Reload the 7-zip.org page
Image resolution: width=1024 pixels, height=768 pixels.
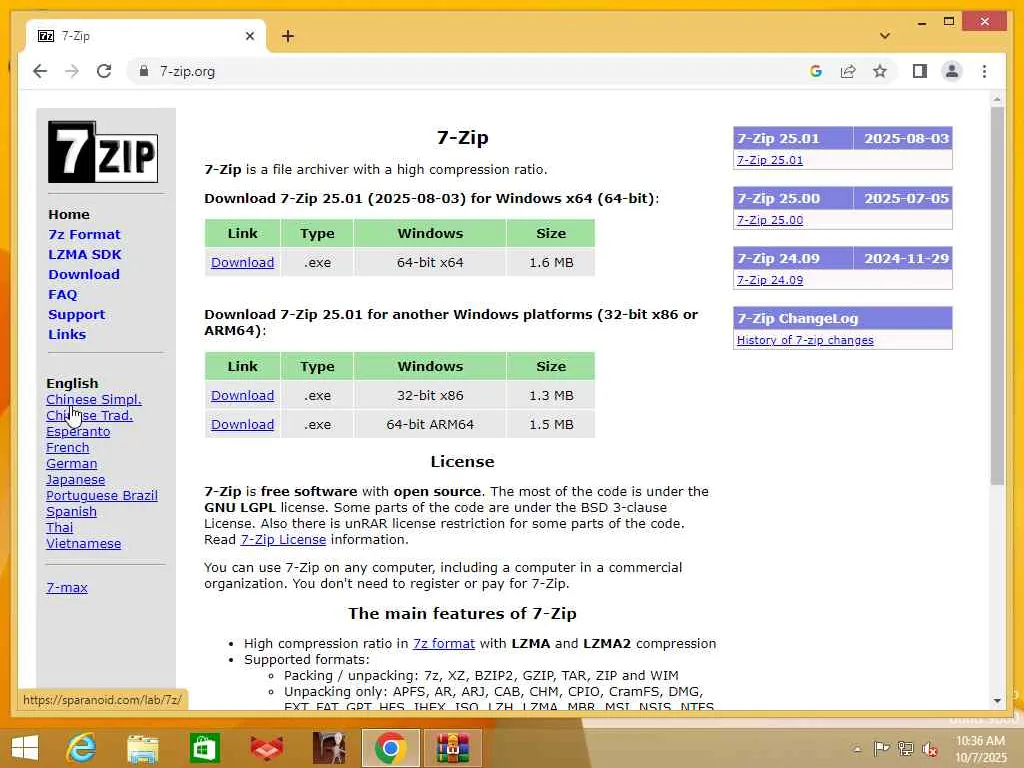click(104, 71)
